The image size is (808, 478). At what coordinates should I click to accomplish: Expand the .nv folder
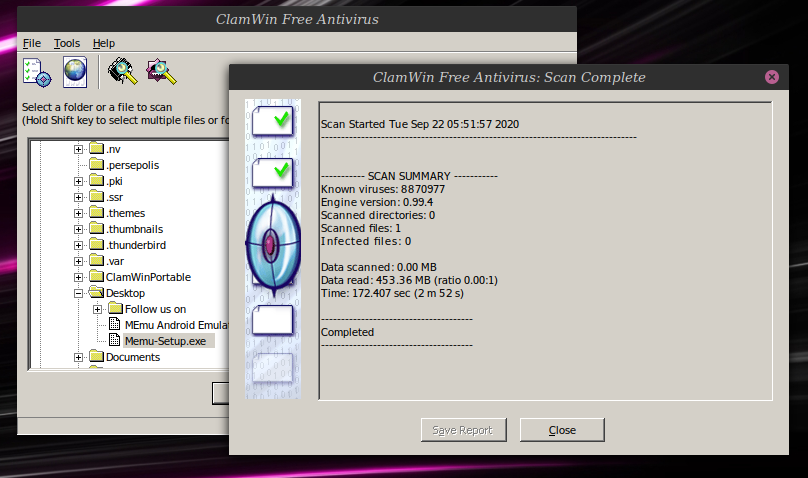[x=78, y=149]
